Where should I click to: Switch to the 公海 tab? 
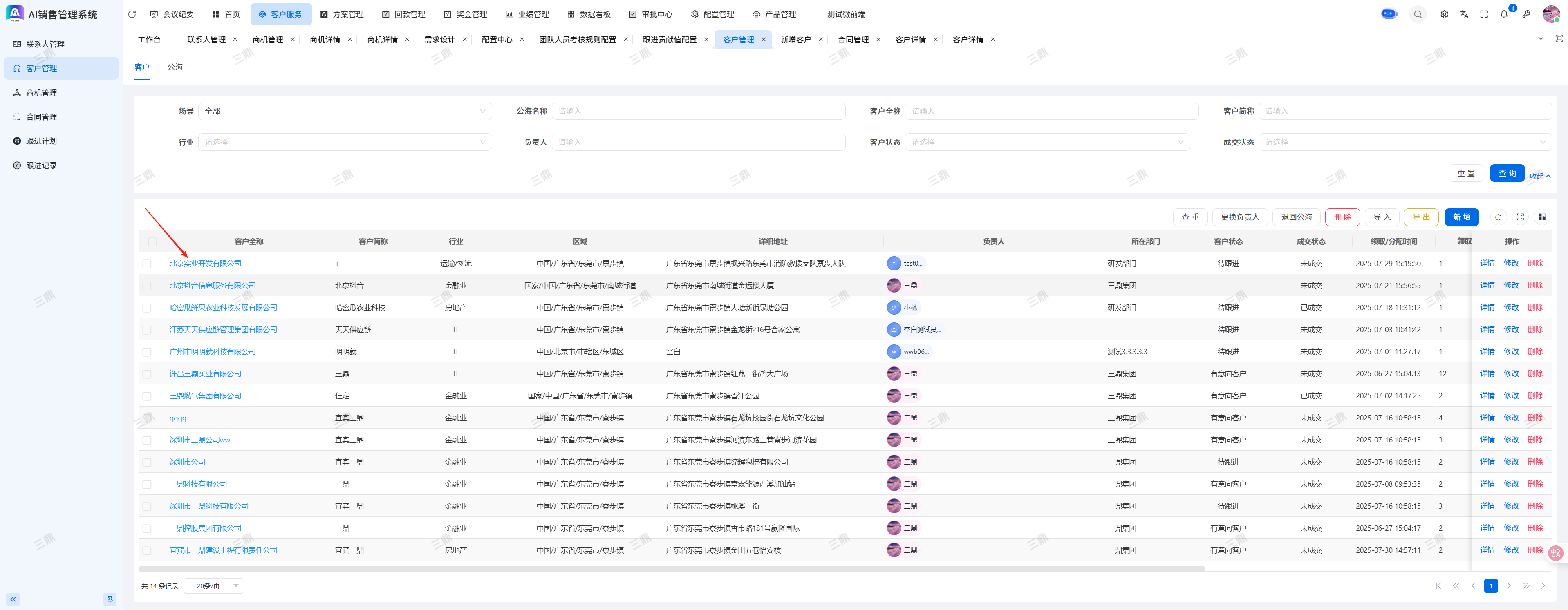(175, 67)
